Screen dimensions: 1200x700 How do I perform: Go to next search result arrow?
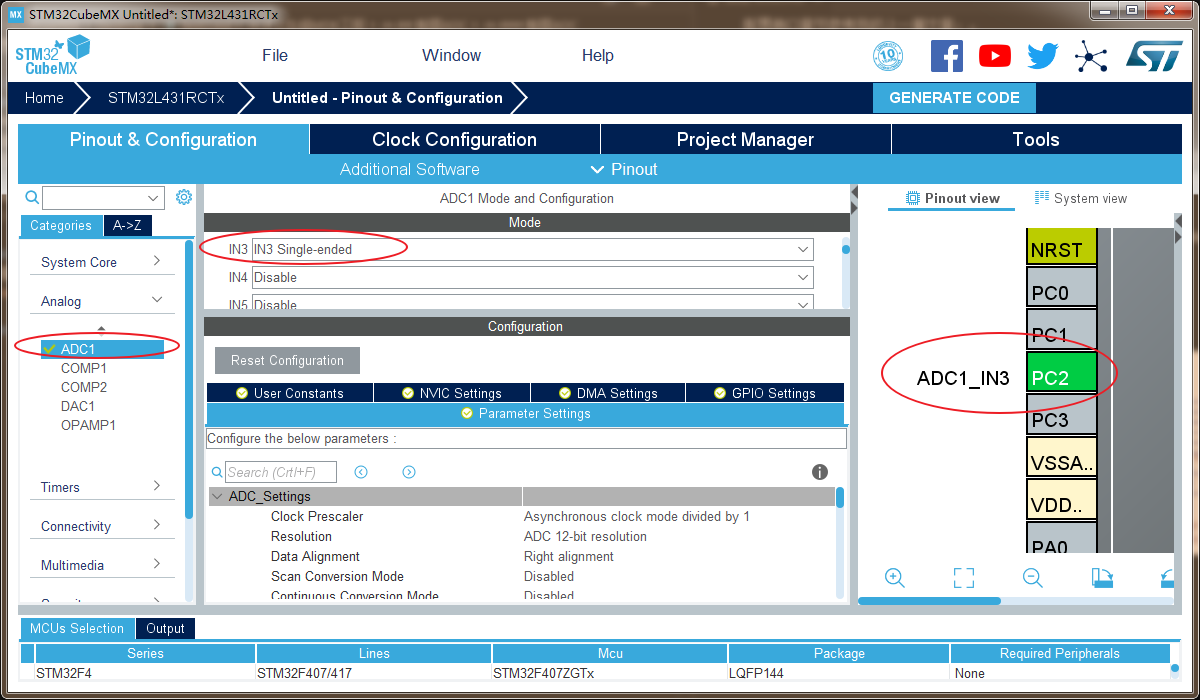409,472
